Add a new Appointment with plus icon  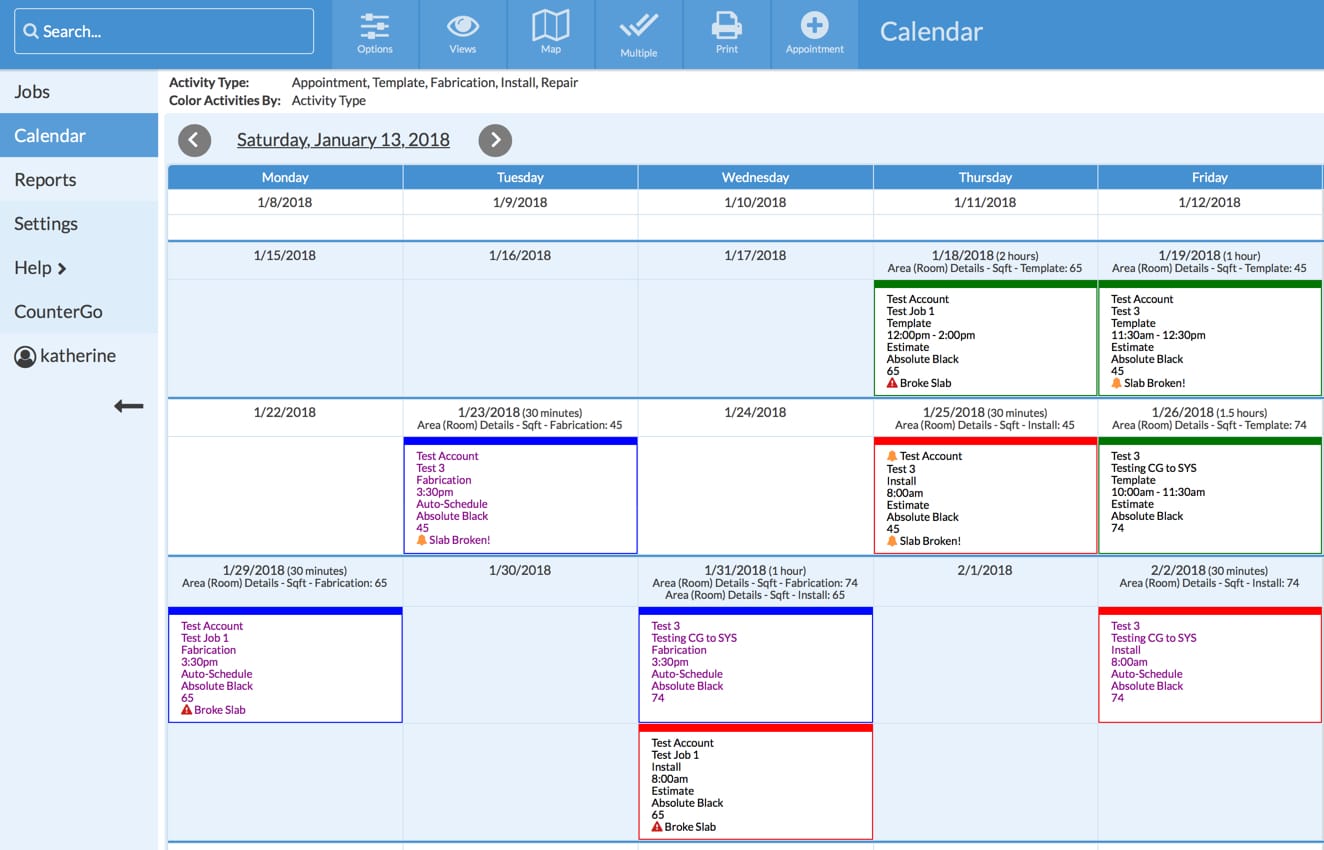click(814, 34)
